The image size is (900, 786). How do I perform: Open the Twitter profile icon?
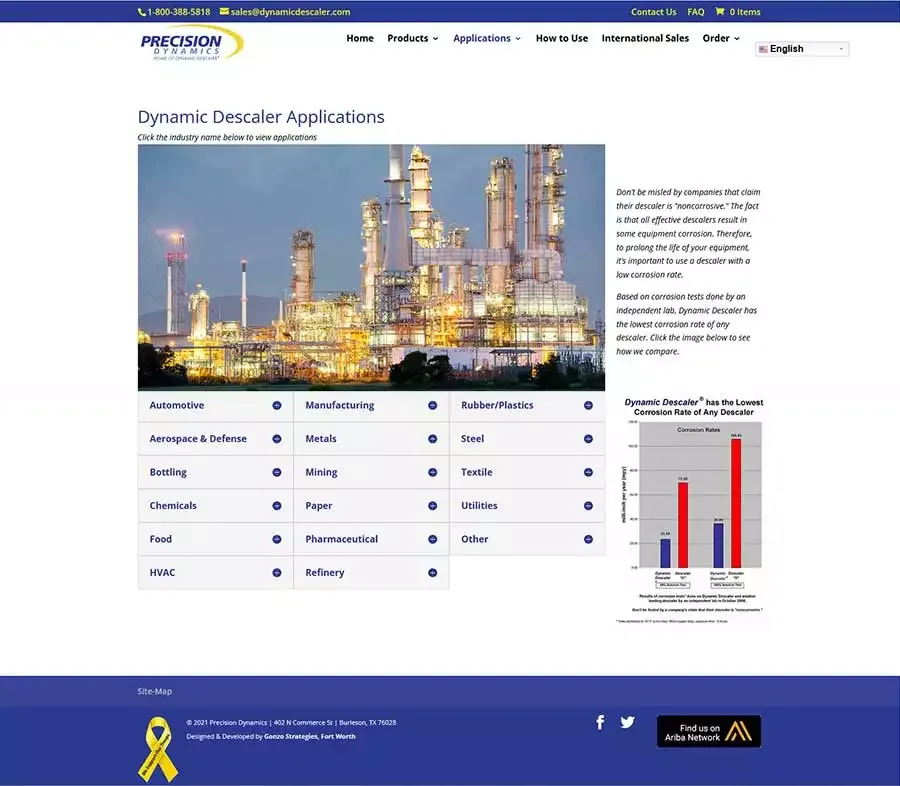click(627, 722)
